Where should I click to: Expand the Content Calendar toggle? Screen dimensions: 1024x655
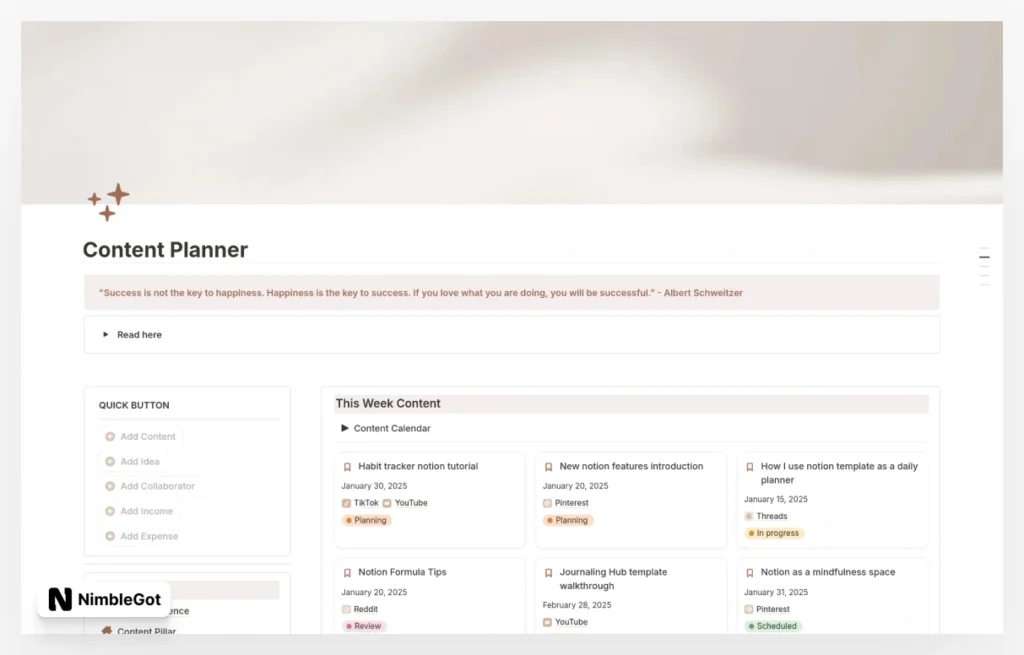click(345, 428)
